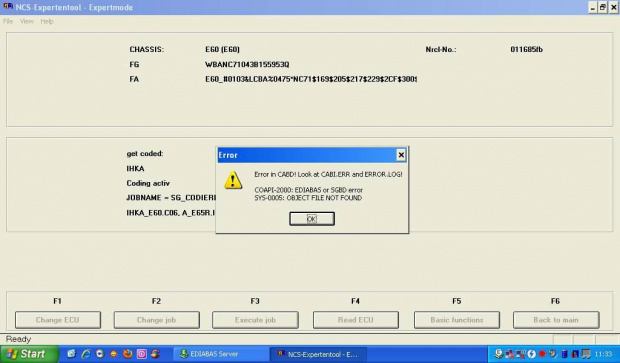Viewport: 620px width, 363px height.
Task: Click the Show Desktop quick launch icon
Action: tap(72, 354)
